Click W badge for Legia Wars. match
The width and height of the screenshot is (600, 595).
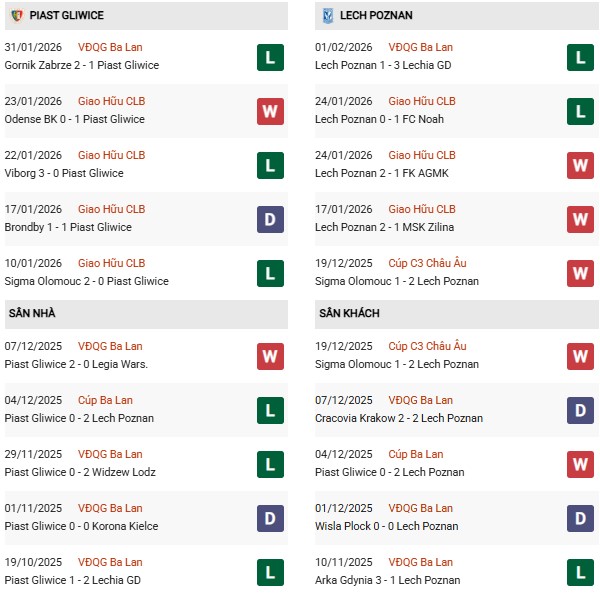[x=270, y=356]
